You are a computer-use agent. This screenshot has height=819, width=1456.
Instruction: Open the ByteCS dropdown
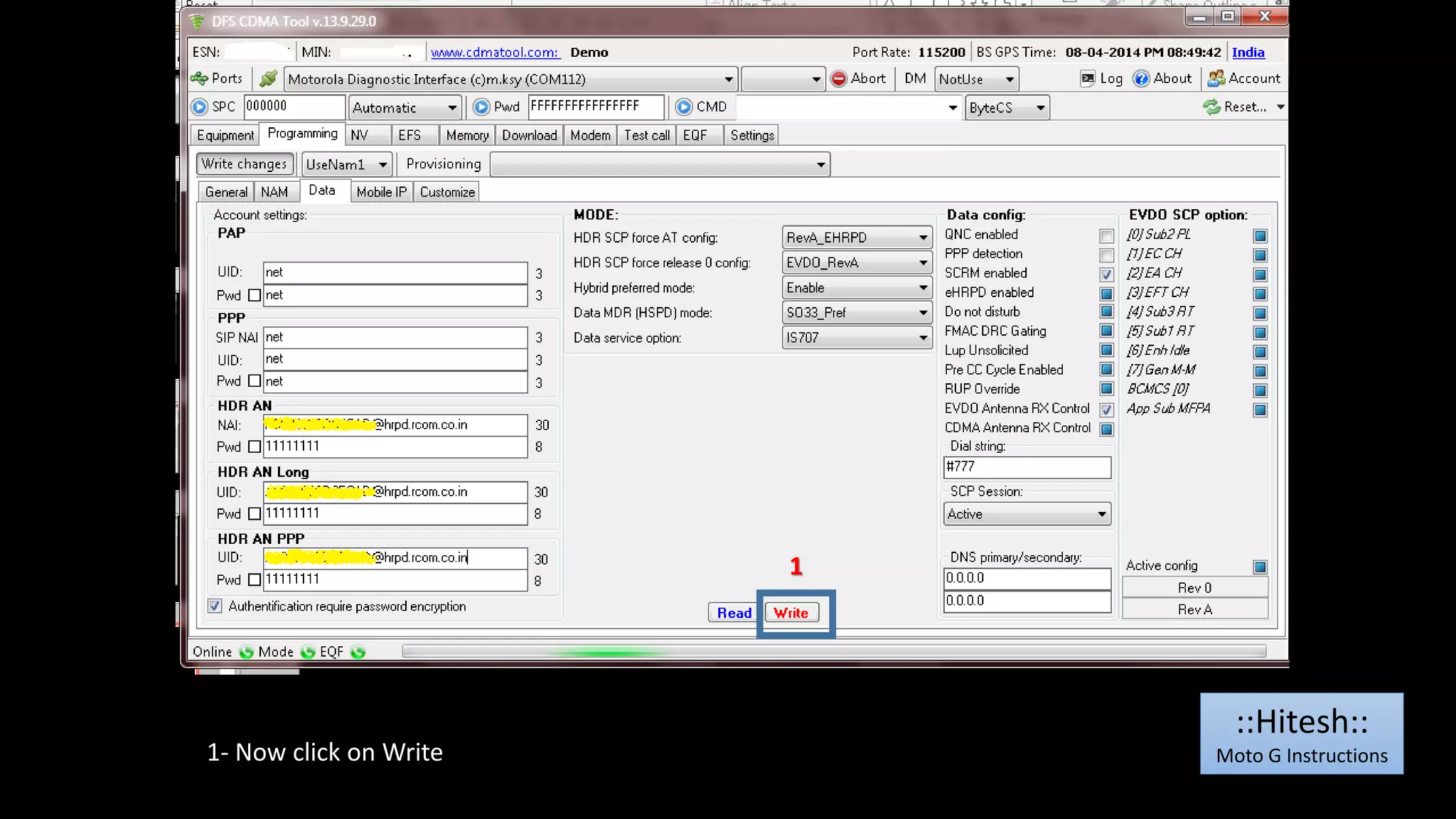[x=1007, y=108]
